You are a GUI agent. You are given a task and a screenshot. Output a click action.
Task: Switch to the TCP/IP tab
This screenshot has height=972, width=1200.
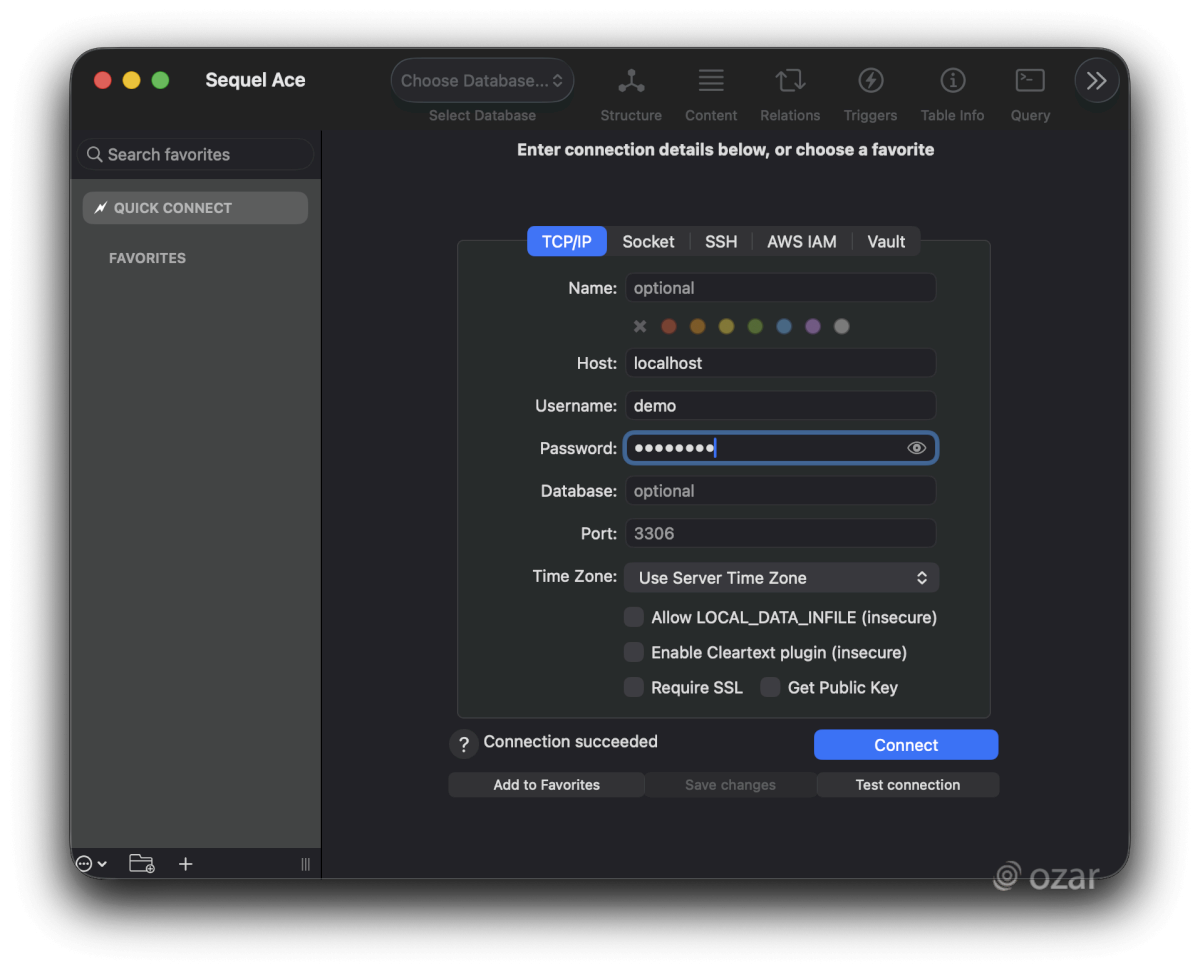click(567, 241)
